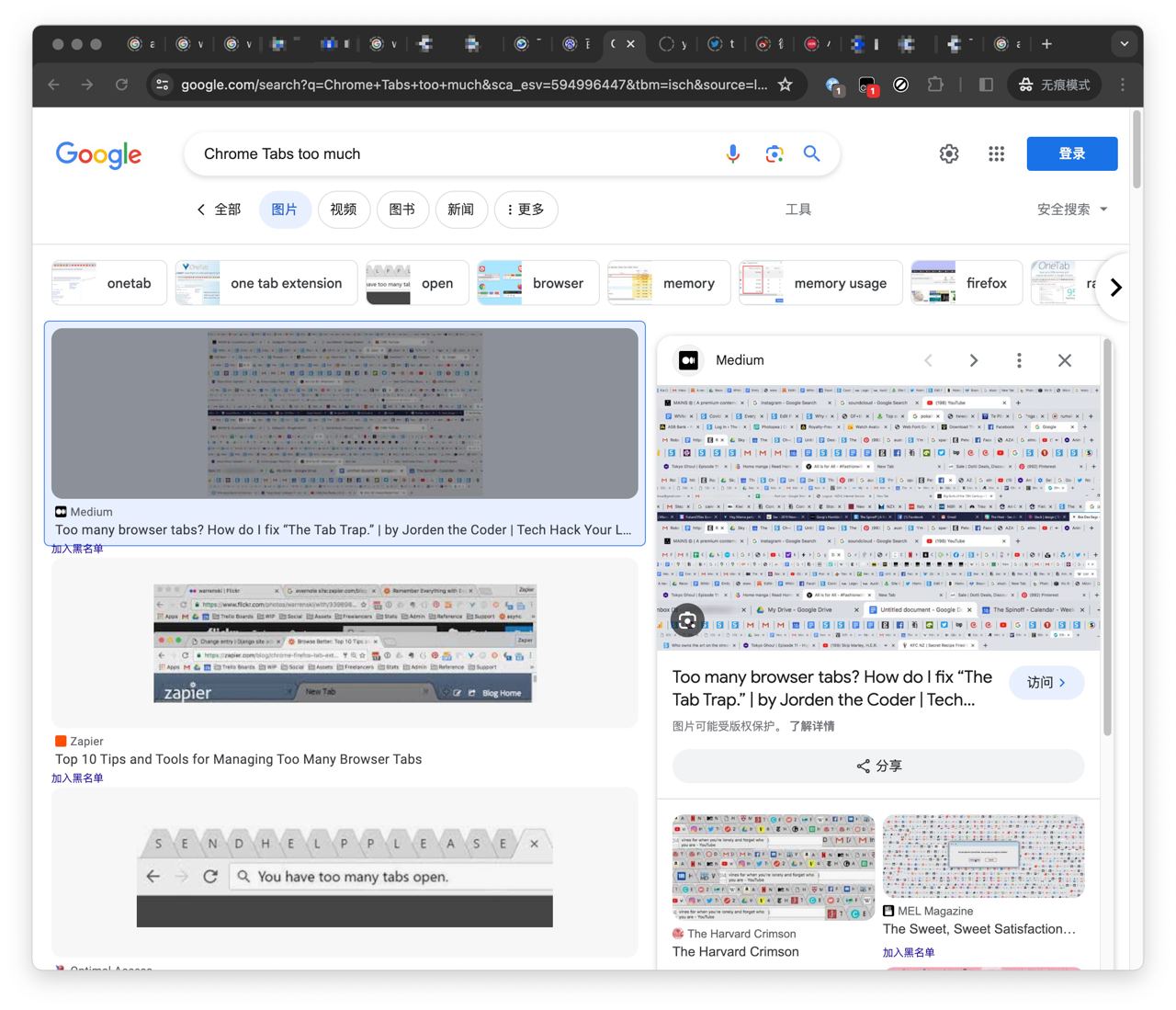Screen dimensions: 1176x1010
Task: Close the image preview panel
Action: (x=1065, y=360)
